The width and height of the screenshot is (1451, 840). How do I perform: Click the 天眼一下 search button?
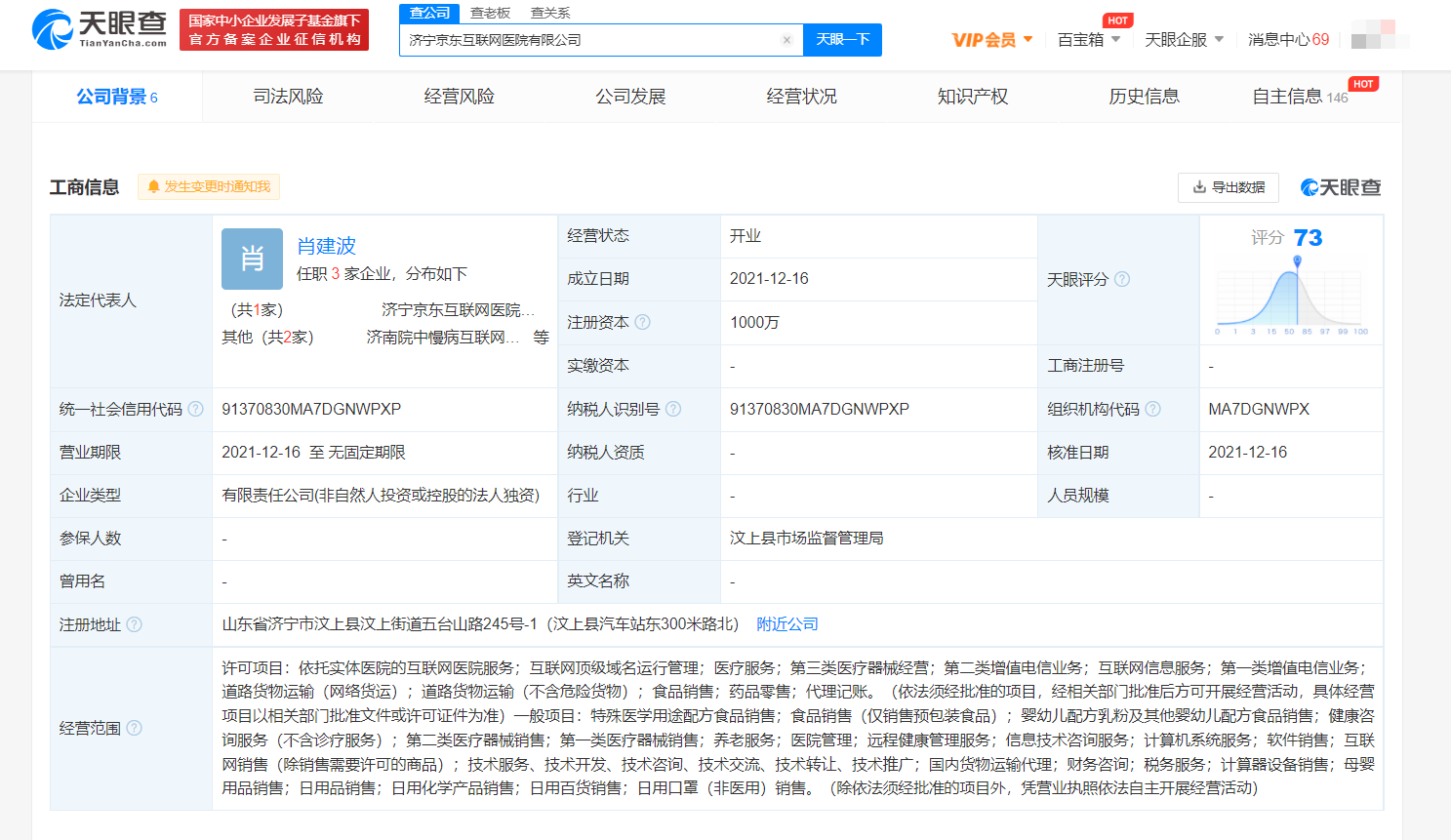click(842, 40)
